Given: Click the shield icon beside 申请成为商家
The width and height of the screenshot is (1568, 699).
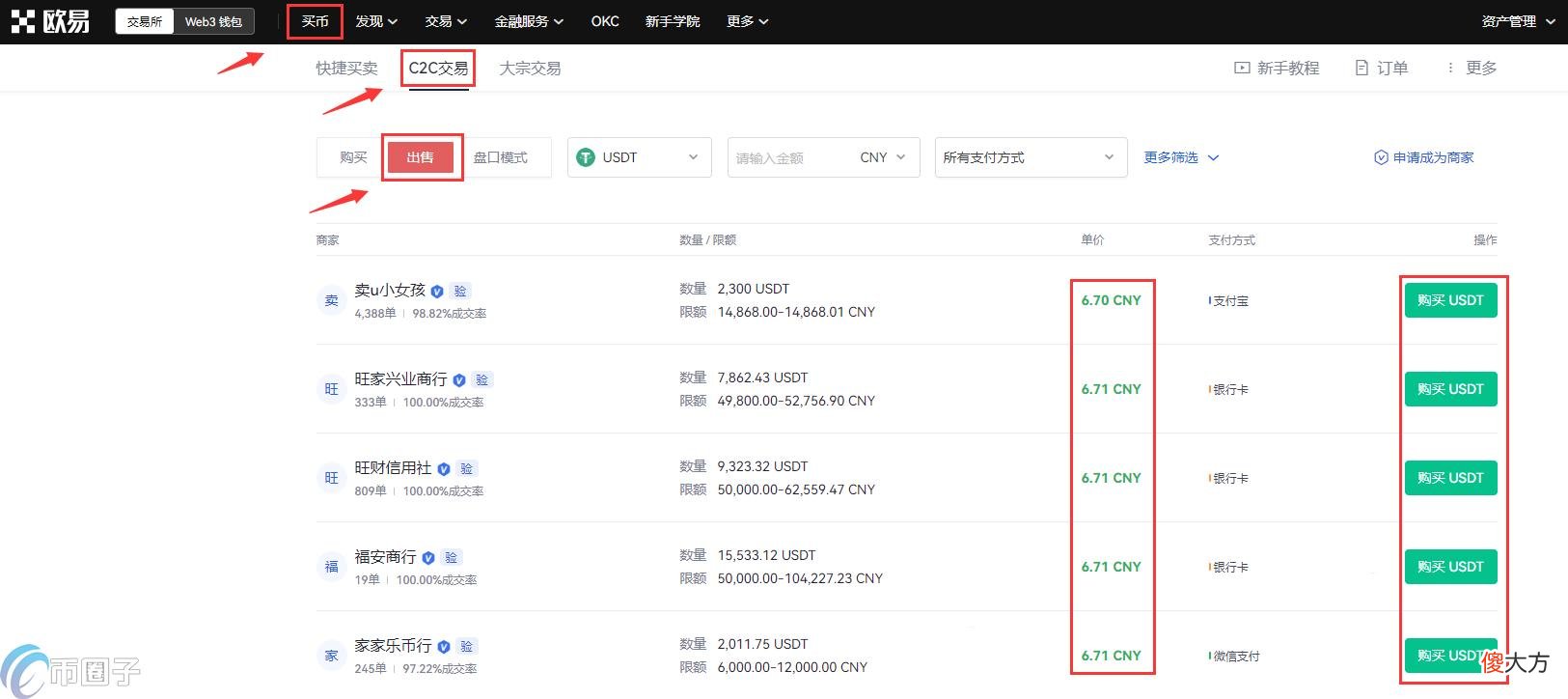Looking at the screenshot, I should point(1381,157).
